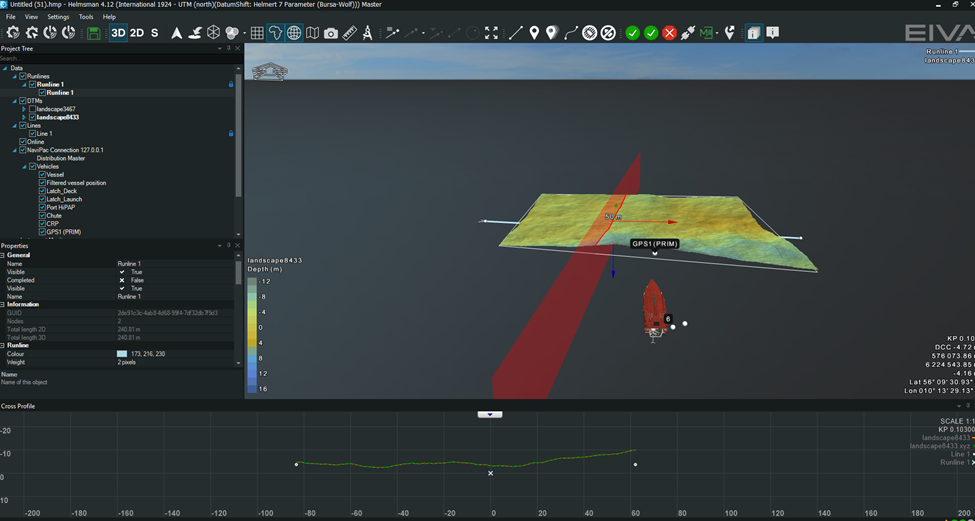Click the Runline colour swatch 173, 216, 230
Image resolution: width=975 pixels, height=521 pixels.
click(122, 354)
